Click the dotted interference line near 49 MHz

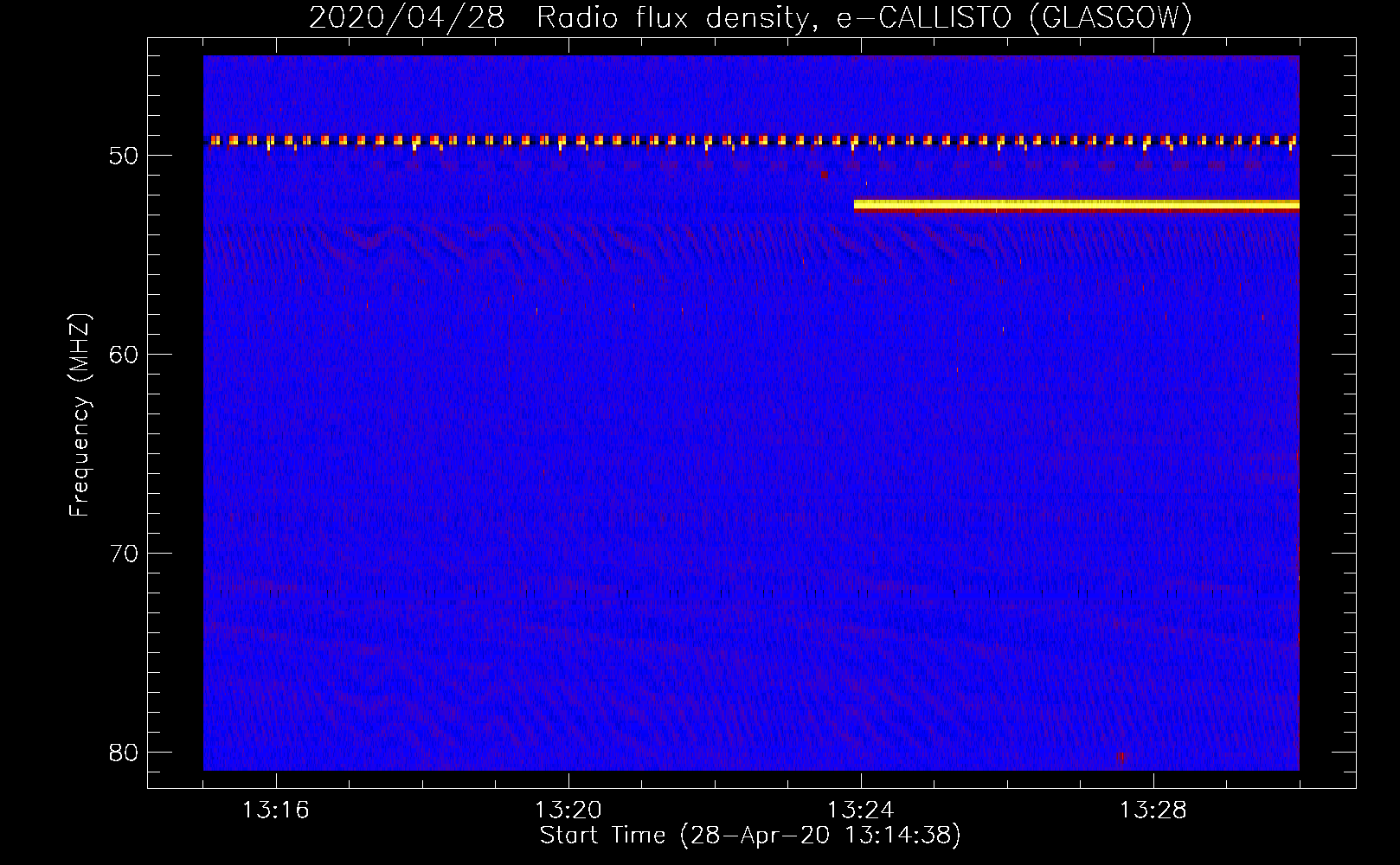[x=751, y=140]
